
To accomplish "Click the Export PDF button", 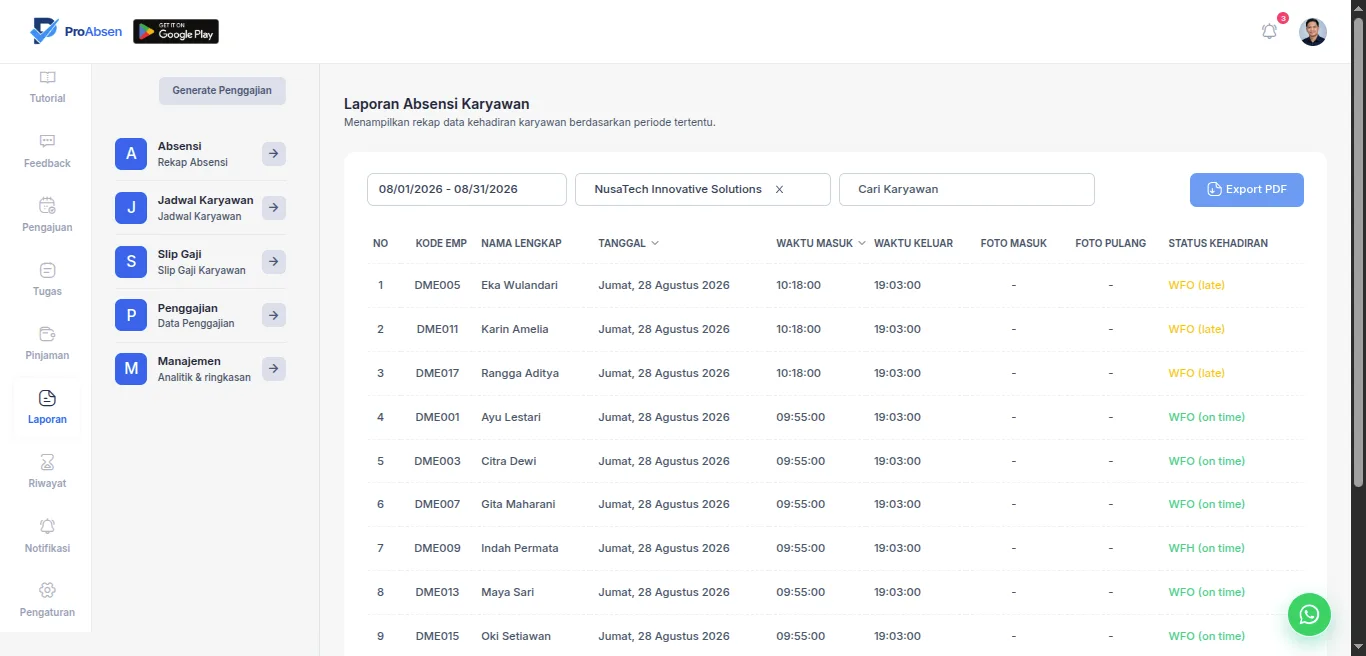I will [1247, 190].
